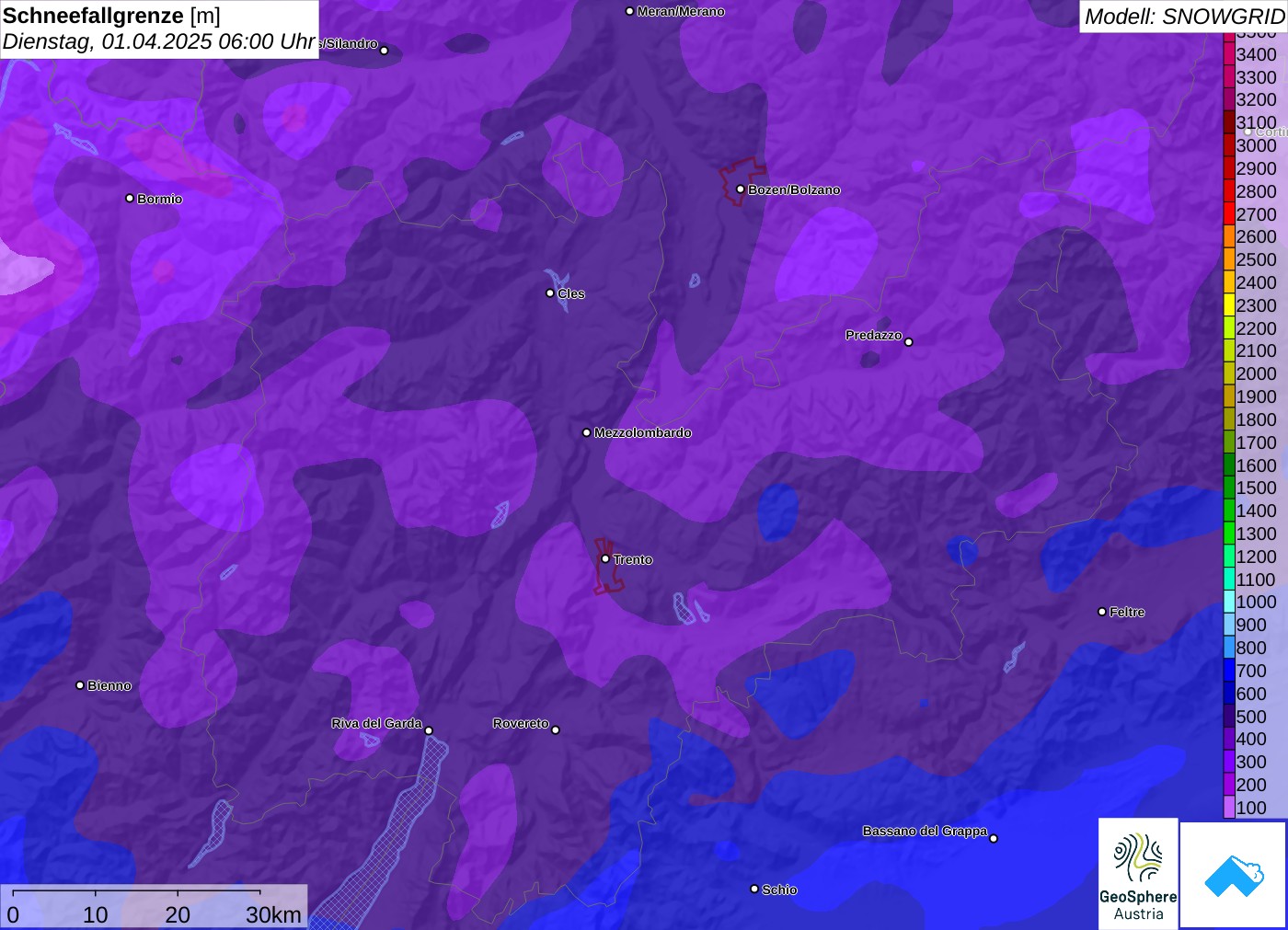Click the 'Feltre' label text

click(1127, 612)
